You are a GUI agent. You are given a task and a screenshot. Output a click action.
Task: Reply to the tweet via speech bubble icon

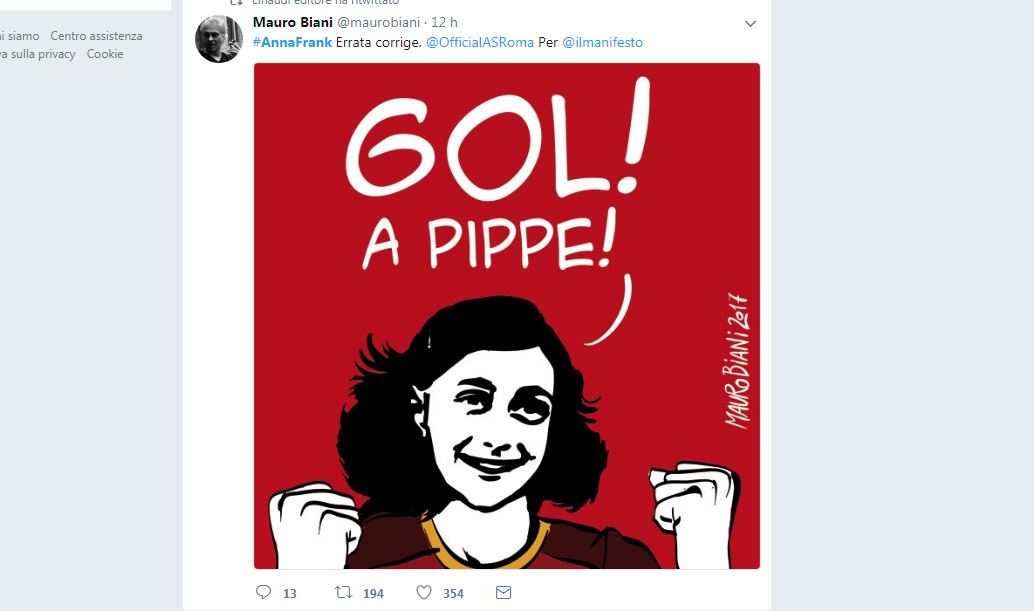click(262, 592)
